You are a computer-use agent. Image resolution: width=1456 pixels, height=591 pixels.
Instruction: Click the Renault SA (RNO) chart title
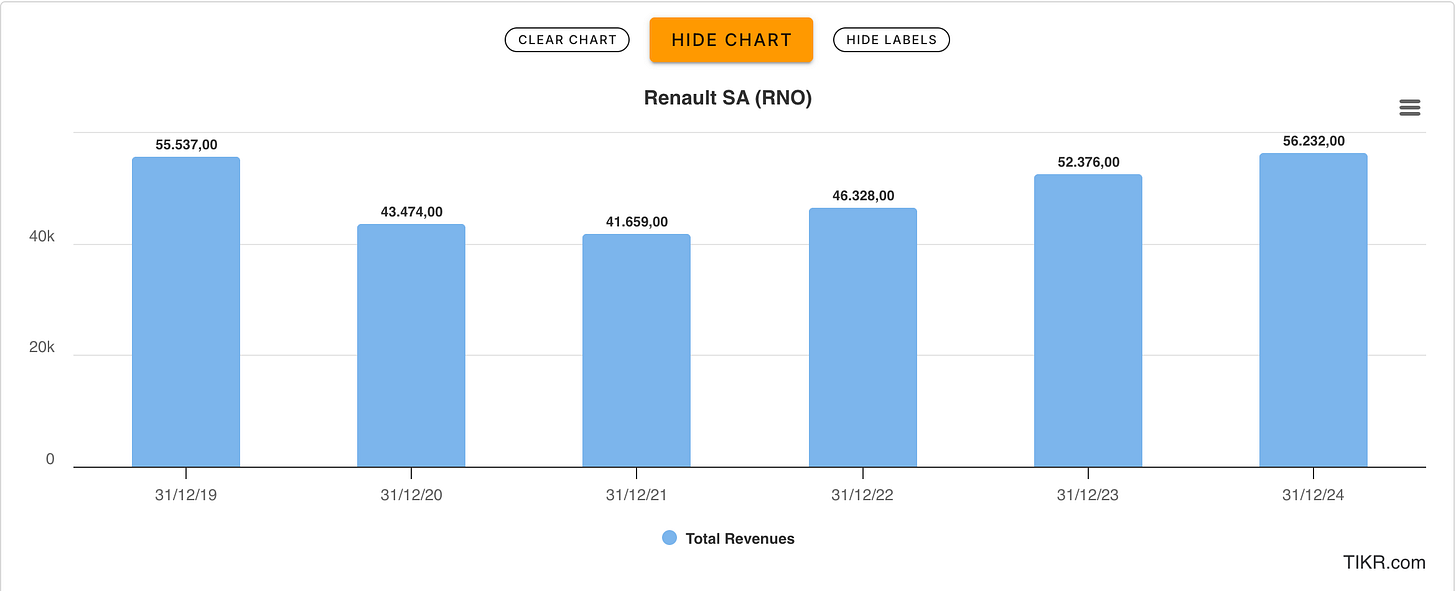(727, 98)
